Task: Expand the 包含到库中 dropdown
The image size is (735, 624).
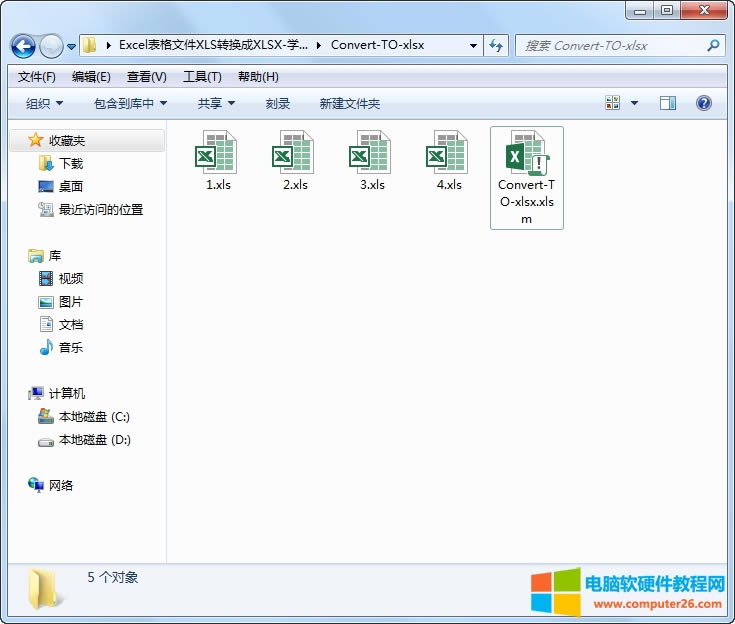Action: pyautogui.click(x=130, y=104)
